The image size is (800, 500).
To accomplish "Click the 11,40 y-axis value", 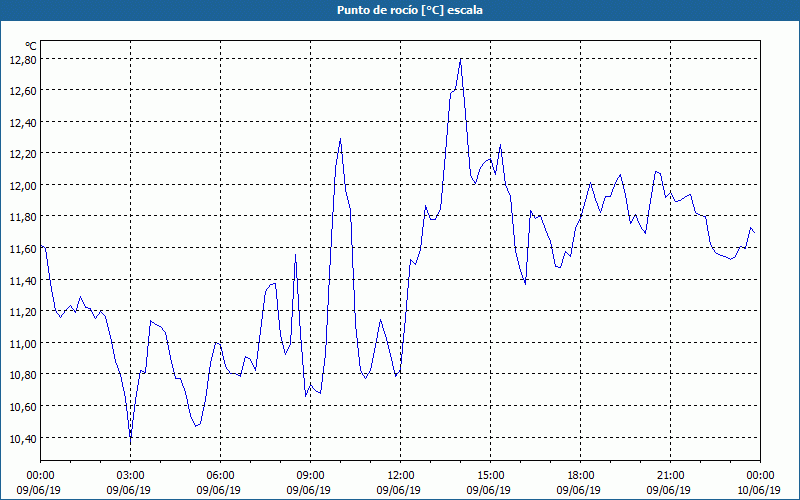I will pyautogui.click(x=23, y=281).
